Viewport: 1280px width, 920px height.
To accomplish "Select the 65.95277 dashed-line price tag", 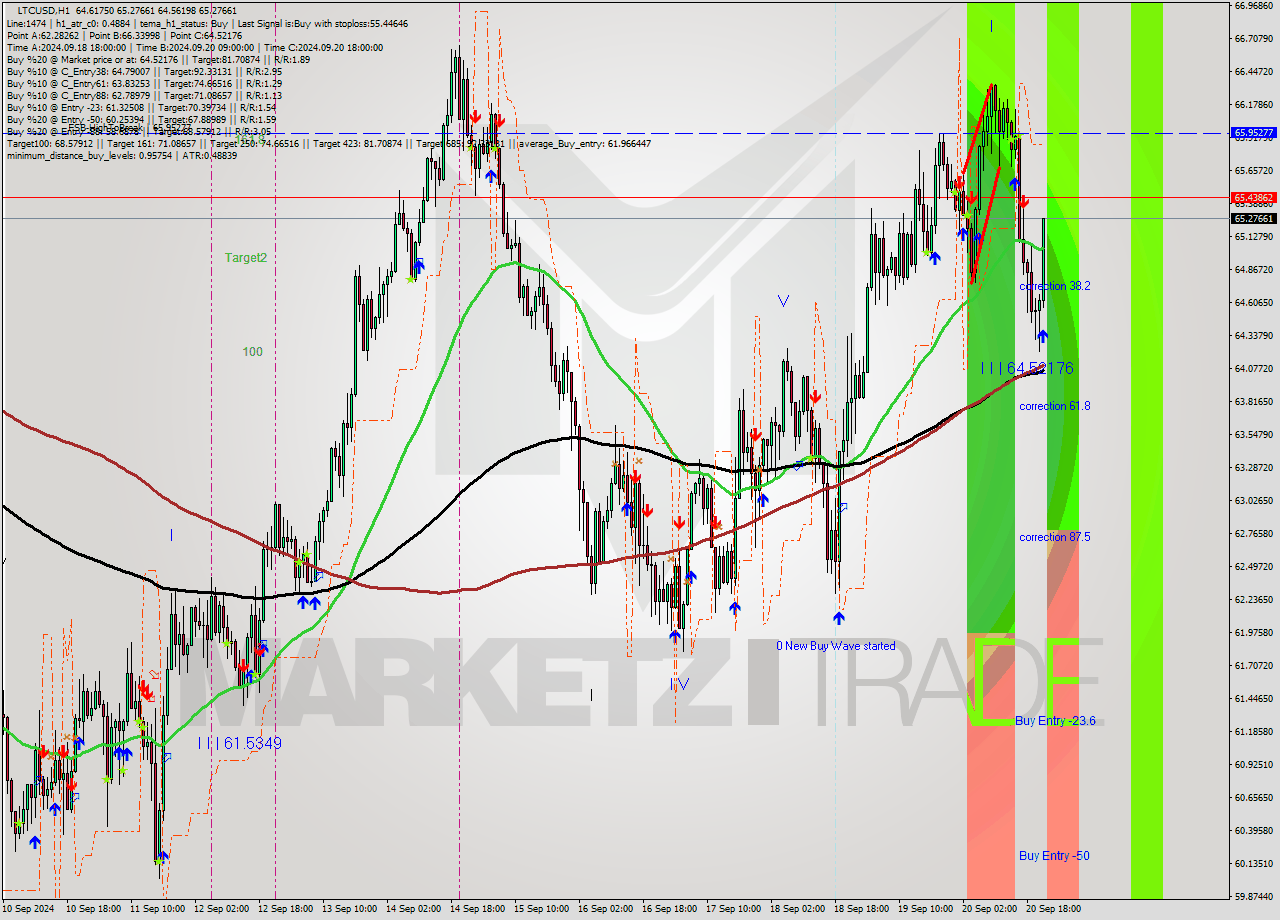I will [x=1253, y=132].
